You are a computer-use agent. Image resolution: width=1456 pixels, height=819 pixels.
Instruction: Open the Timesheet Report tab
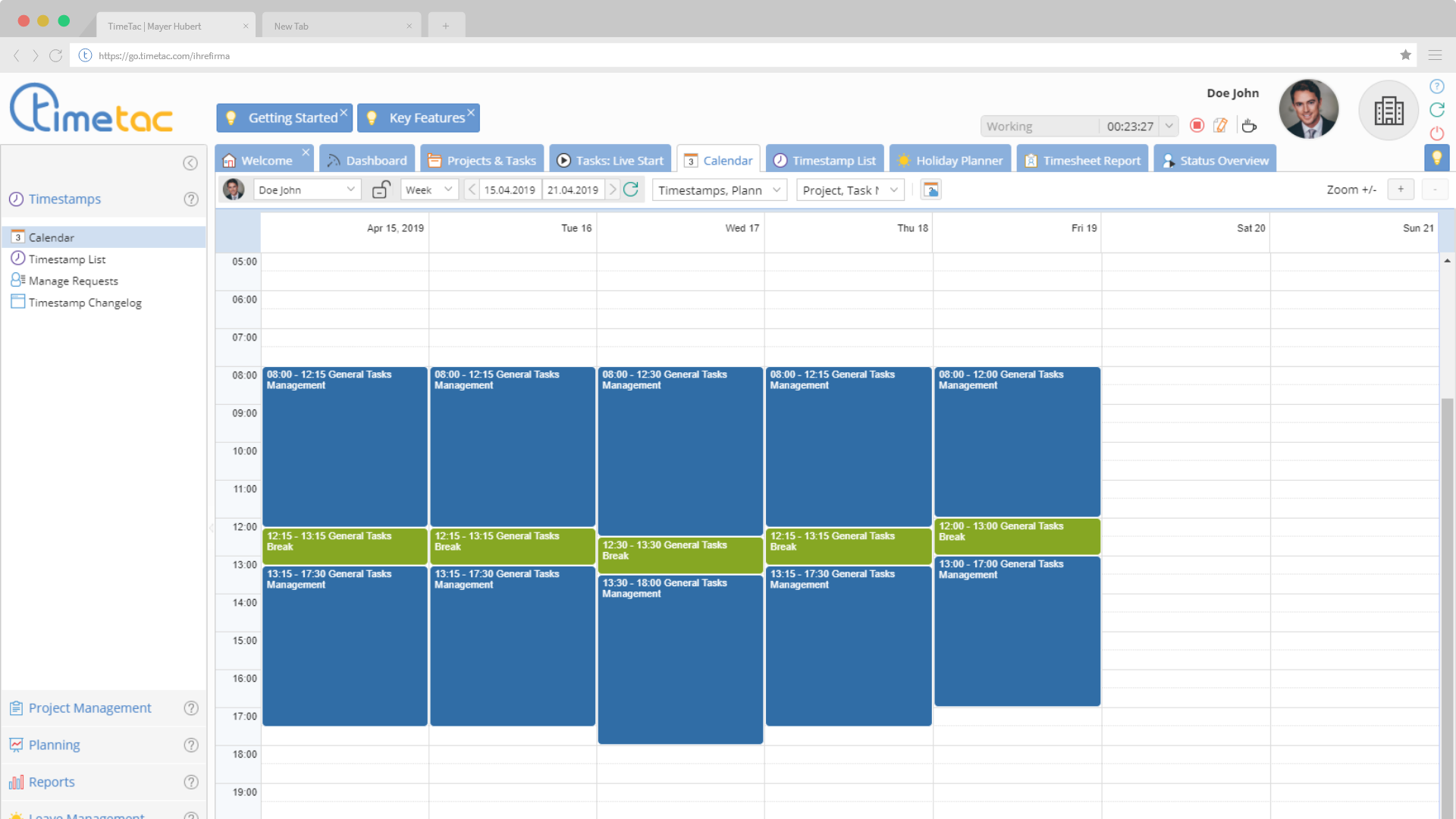tap(1082, 161)
